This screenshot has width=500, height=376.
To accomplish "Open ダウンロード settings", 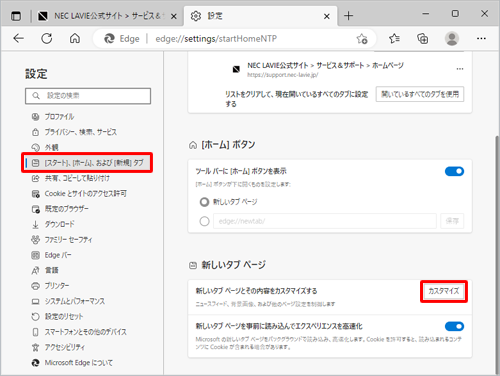I will point(53,224).
